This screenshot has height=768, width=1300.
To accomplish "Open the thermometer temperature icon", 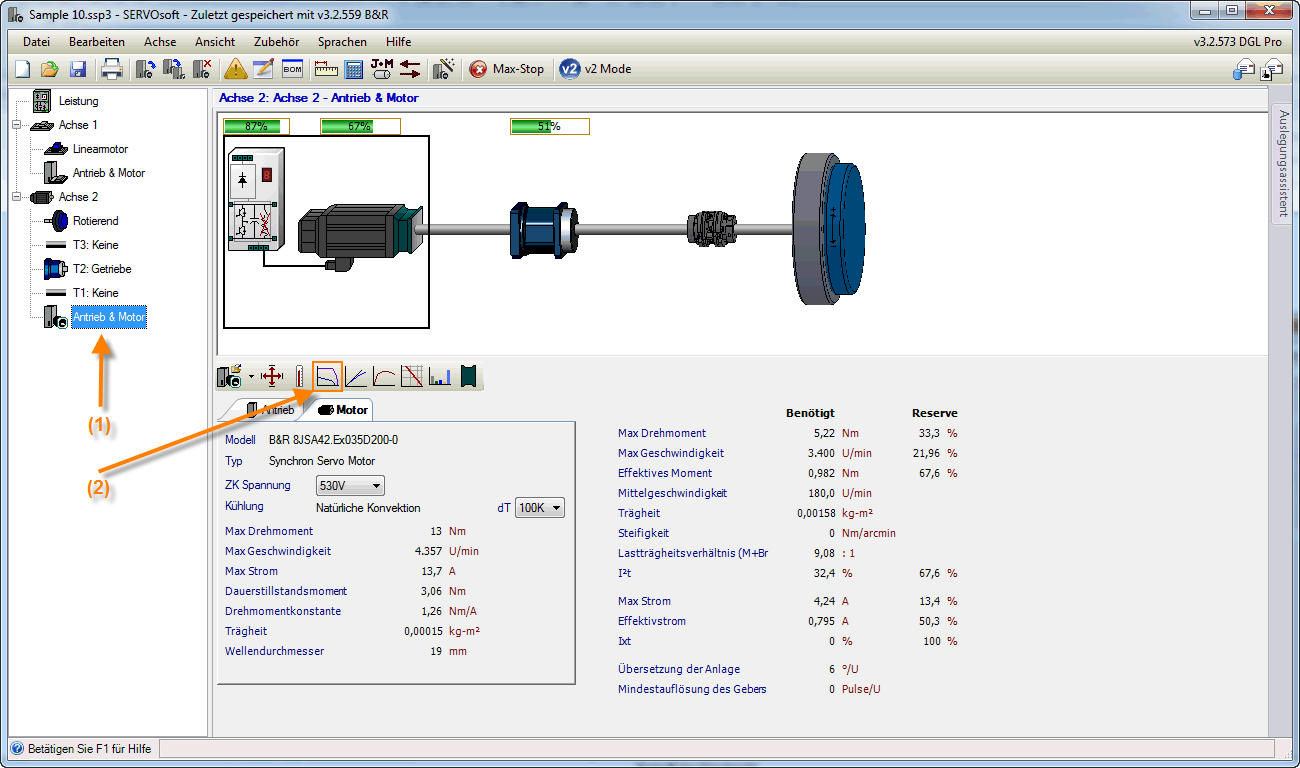I will tap(299, 376).
